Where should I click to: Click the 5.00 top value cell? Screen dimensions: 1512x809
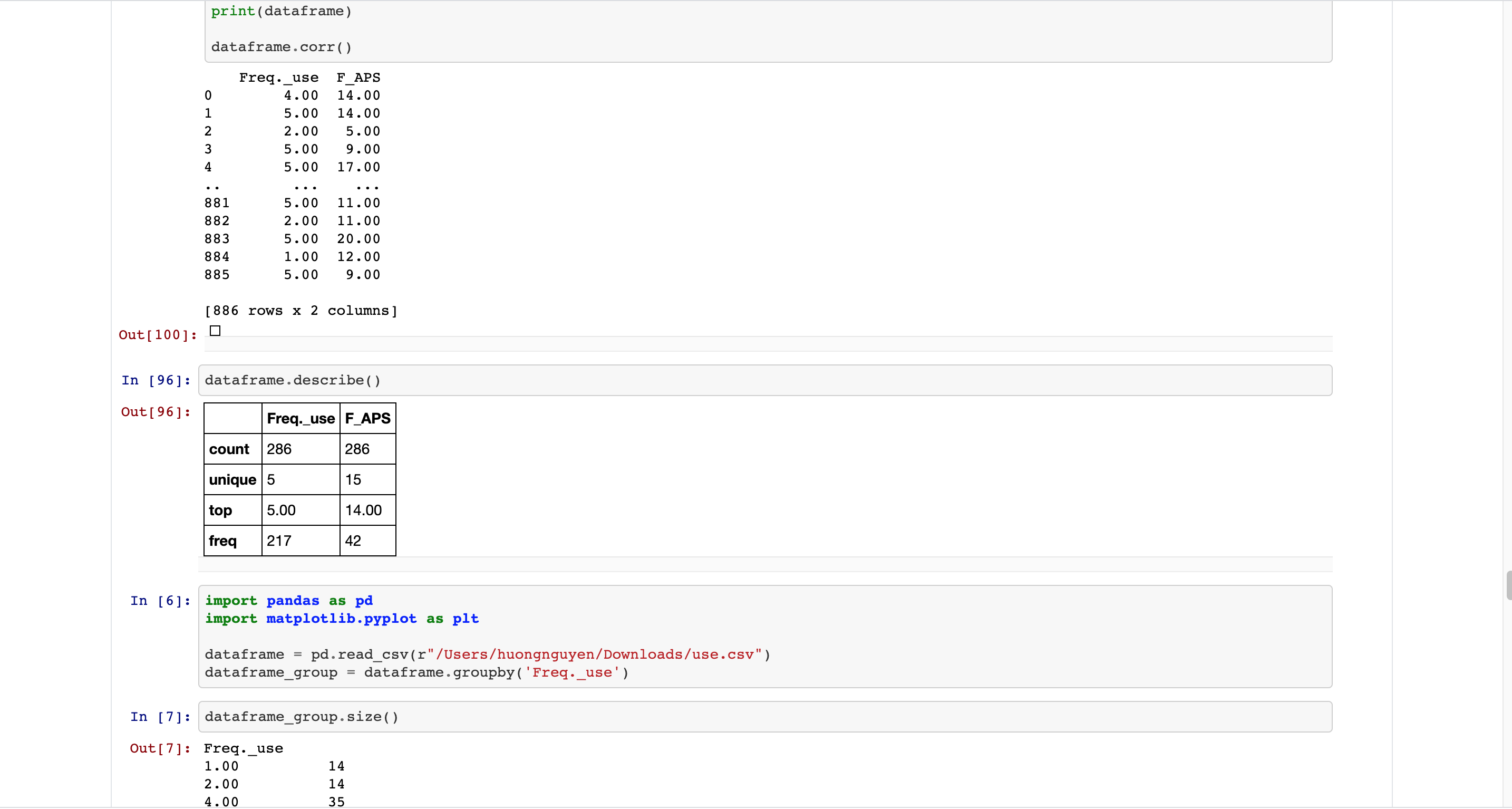click(301, 510)
